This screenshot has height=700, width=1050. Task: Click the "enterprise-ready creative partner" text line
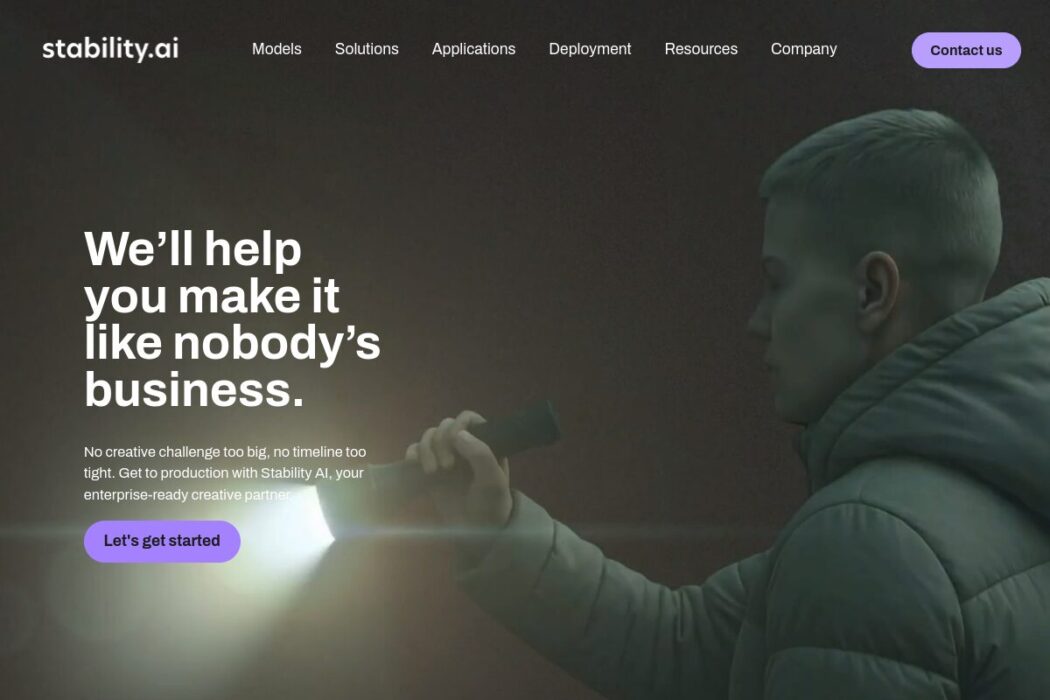point(188,495)
